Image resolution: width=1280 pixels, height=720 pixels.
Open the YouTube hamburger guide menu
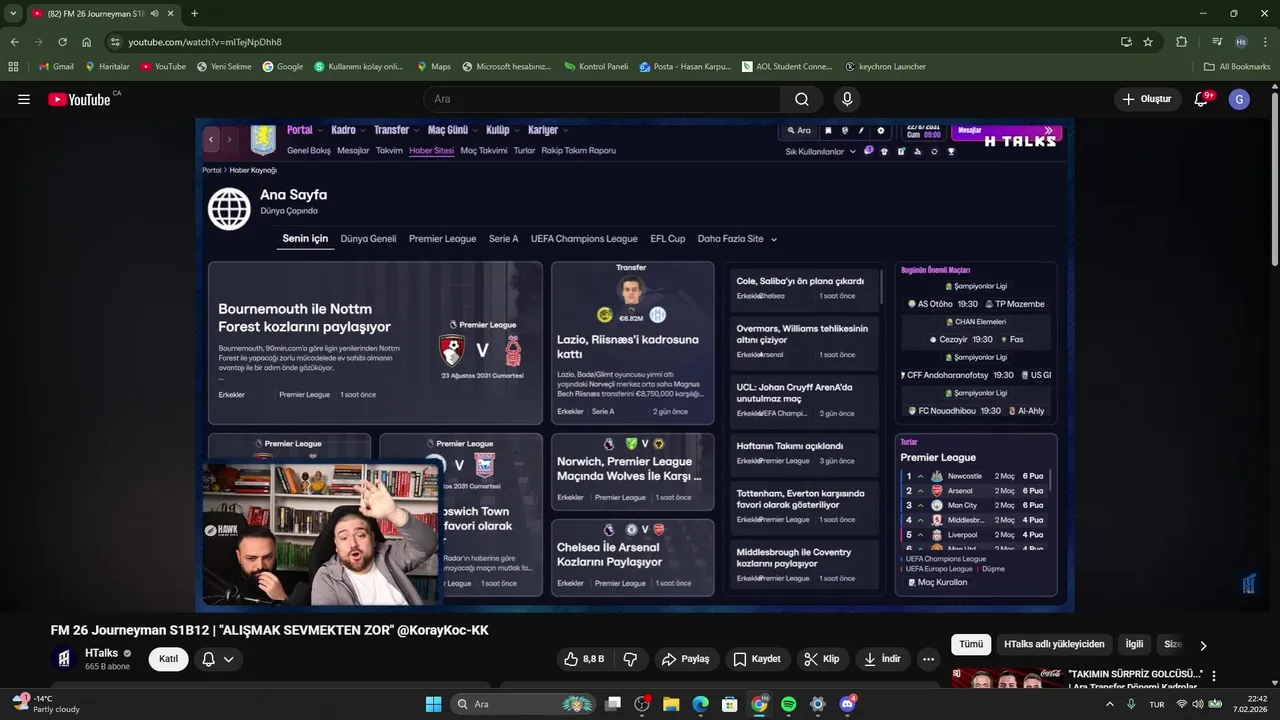[x=24, y=99]
